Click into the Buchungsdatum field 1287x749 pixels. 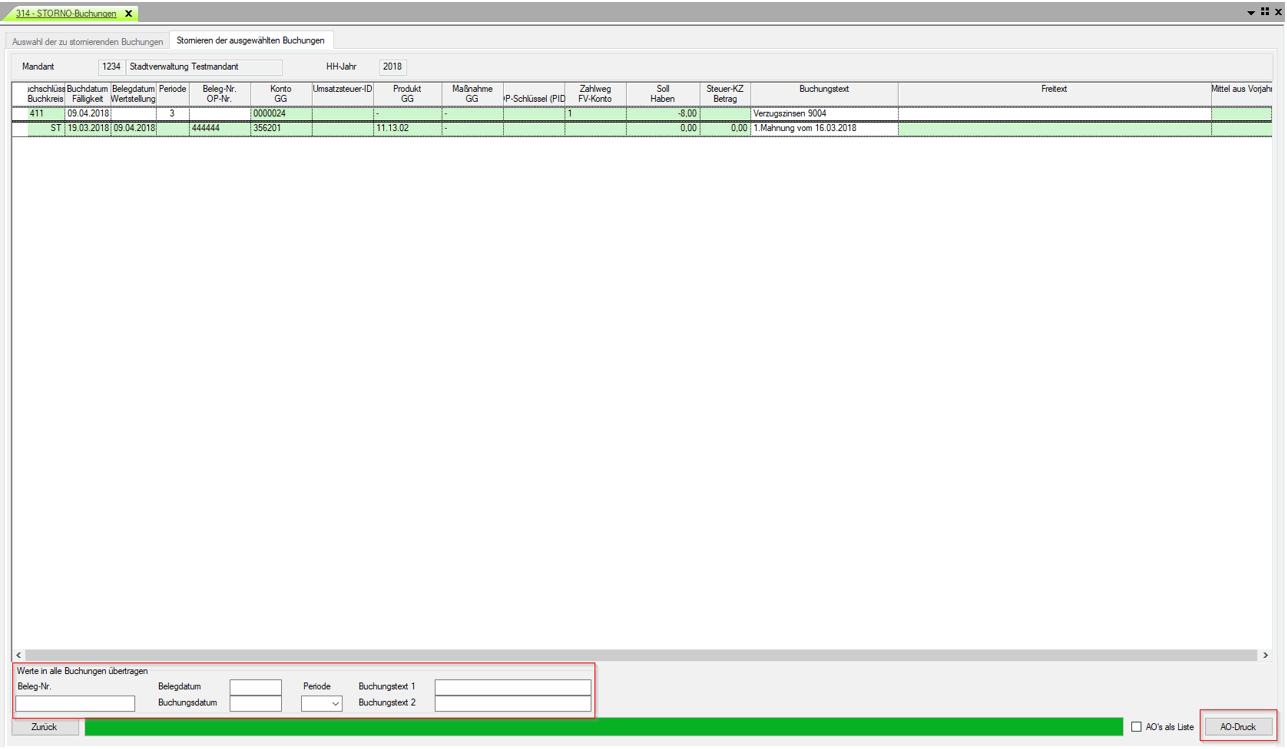click(255, 704)
